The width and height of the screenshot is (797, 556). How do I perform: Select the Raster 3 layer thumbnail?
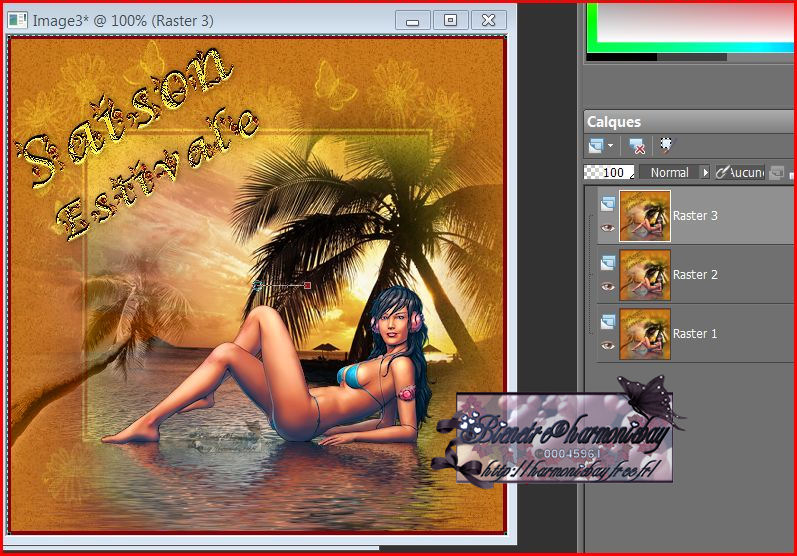(x=645, y=216)
